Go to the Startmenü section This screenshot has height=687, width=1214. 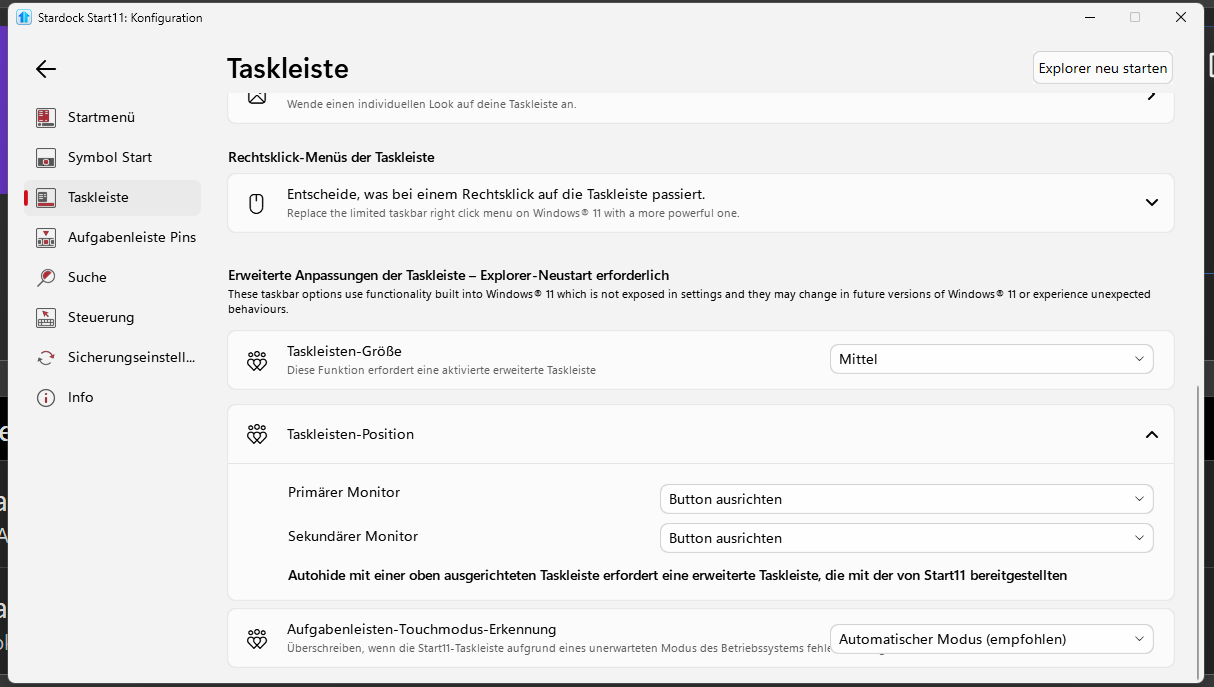tap(101, 118)
